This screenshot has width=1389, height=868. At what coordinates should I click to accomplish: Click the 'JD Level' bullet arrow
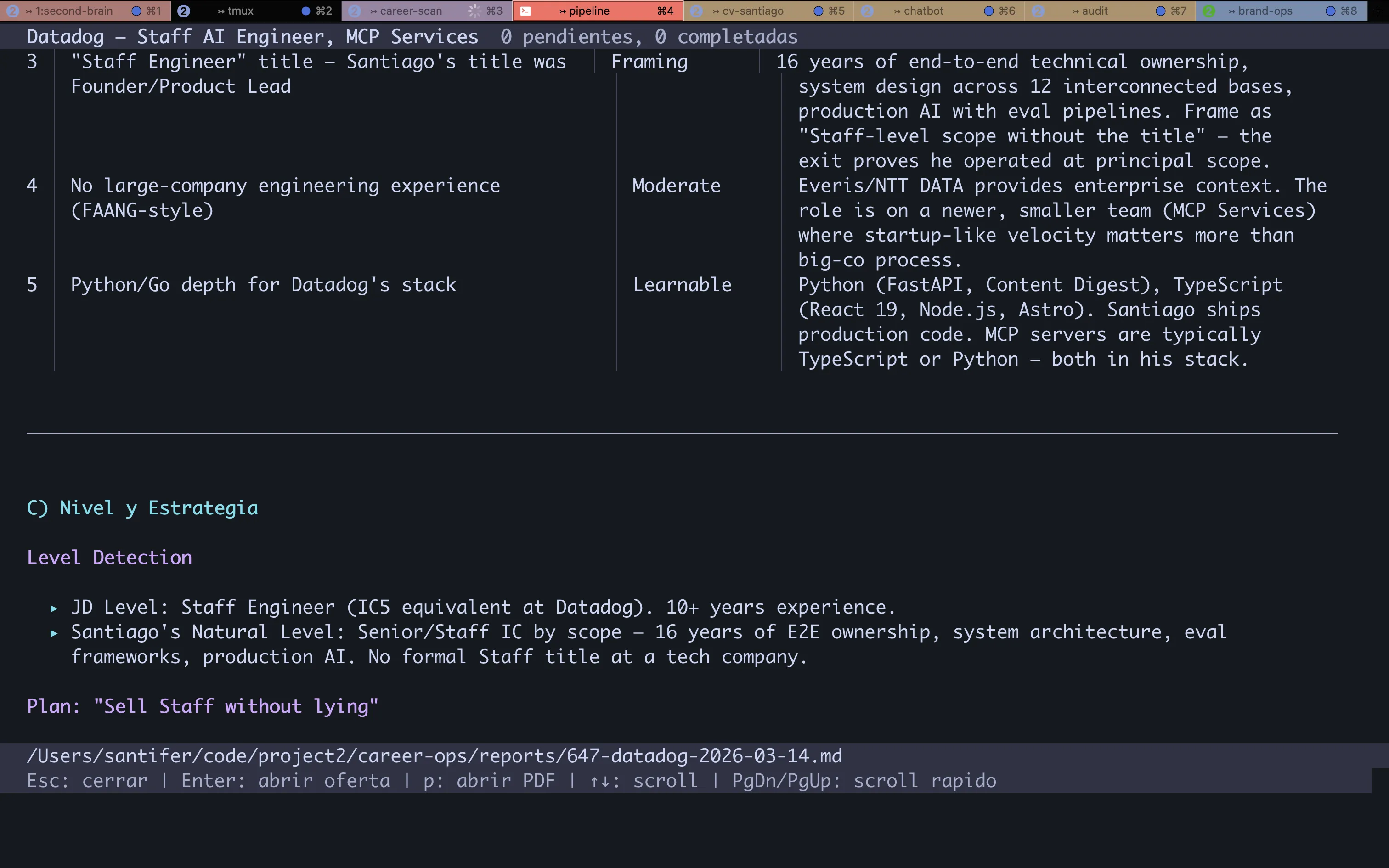(54, 608)
